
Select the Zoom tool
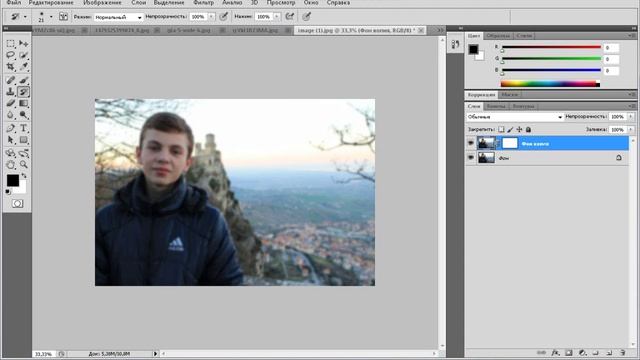point(23,164)
